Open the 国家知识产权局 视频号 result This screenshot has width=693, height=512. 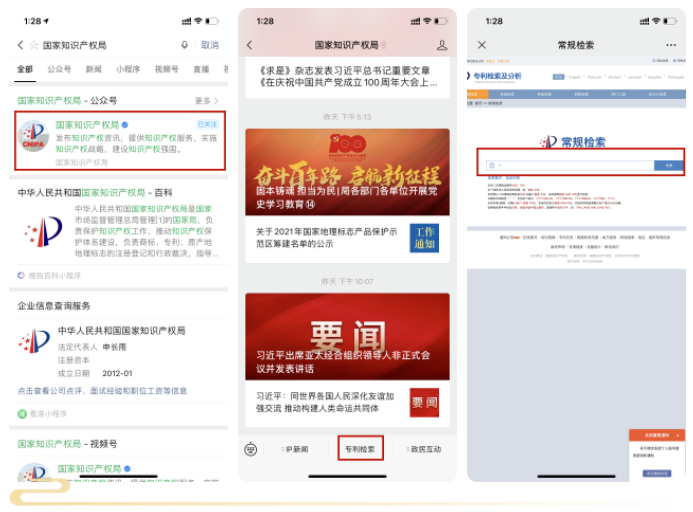pos(118,471)
